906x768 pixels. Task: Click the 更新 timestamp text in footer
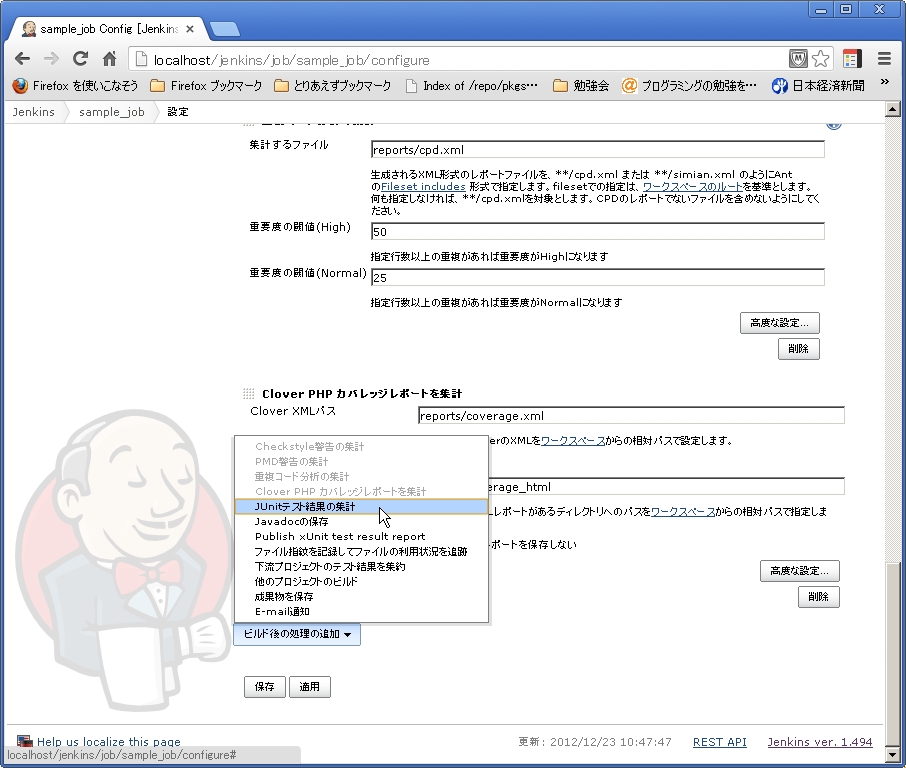[595, 742]
